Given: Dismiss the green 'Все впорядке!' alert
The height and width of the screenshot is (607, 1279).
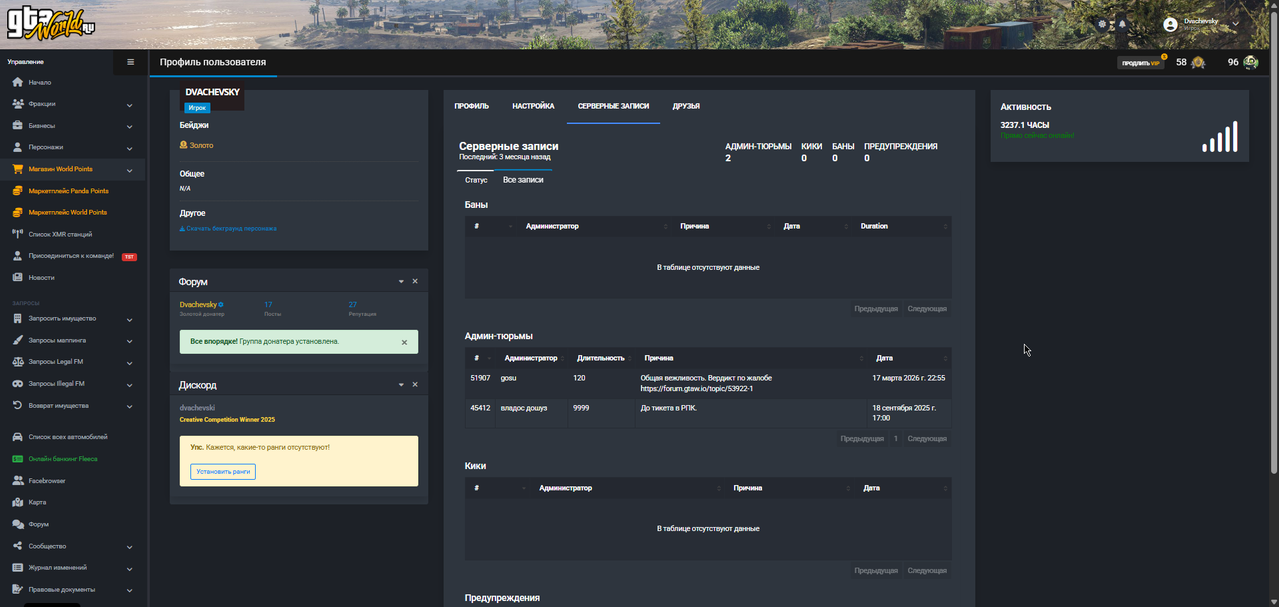Looking at the screenshot, I should [404, 342].
